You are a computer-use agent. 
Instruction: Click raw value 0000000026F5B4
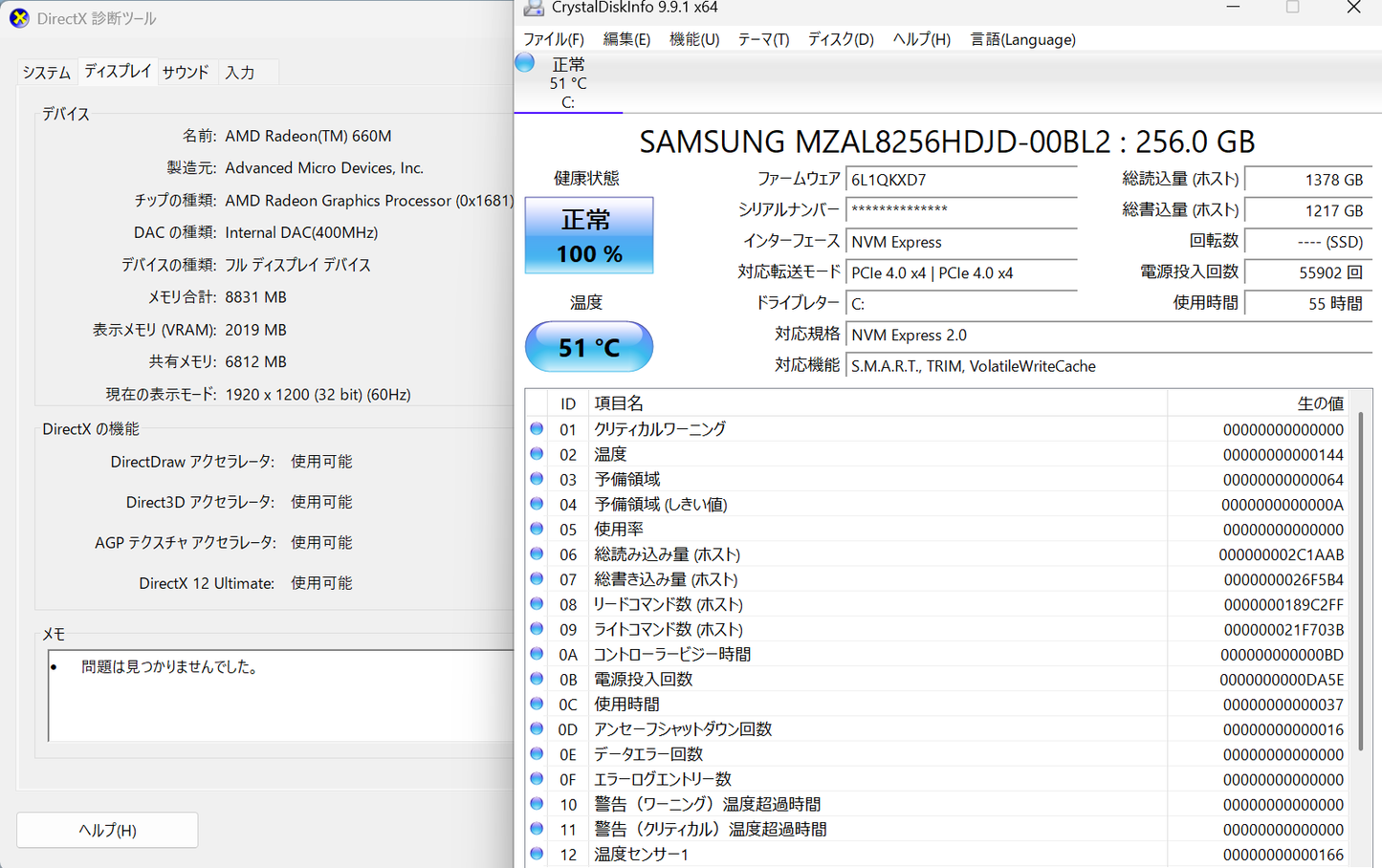point(1283,579)
